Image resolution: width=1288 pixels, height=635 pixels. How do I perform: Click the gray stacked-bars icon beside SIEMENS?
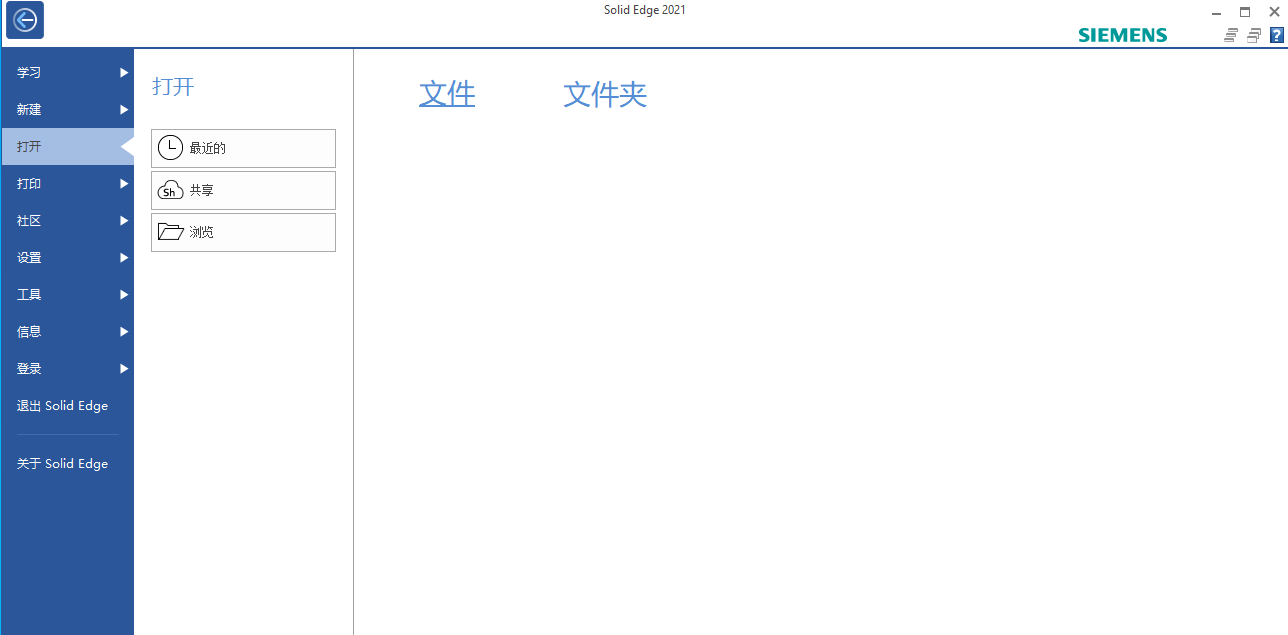point(1232,35)
